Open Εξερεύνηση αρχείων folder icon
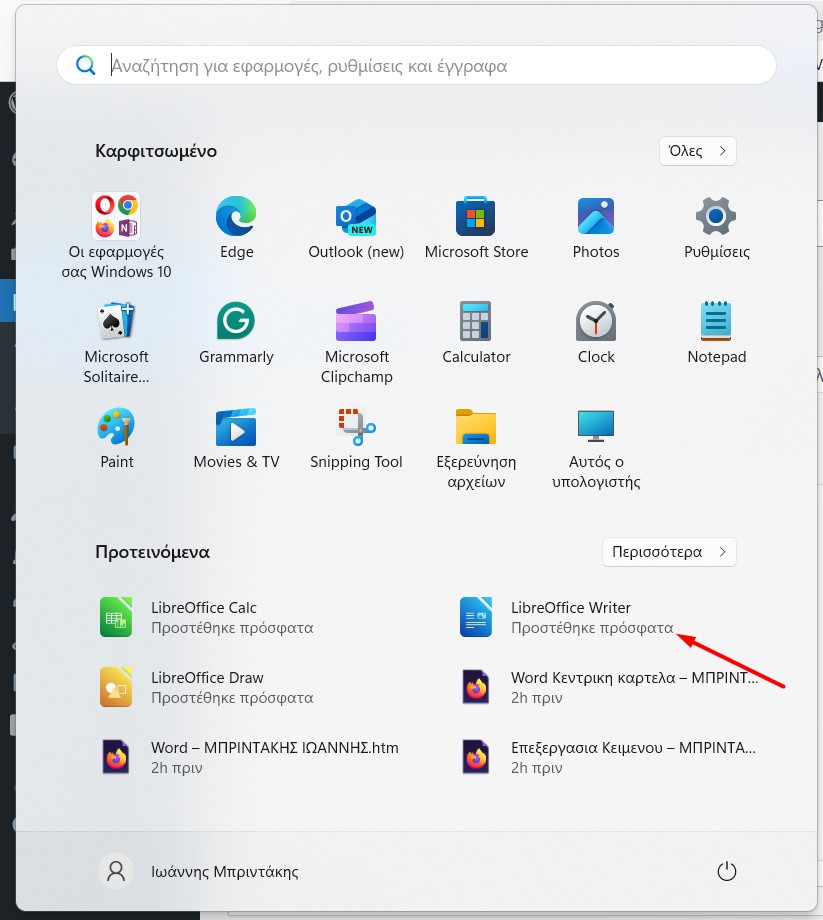 pos(476,427)
